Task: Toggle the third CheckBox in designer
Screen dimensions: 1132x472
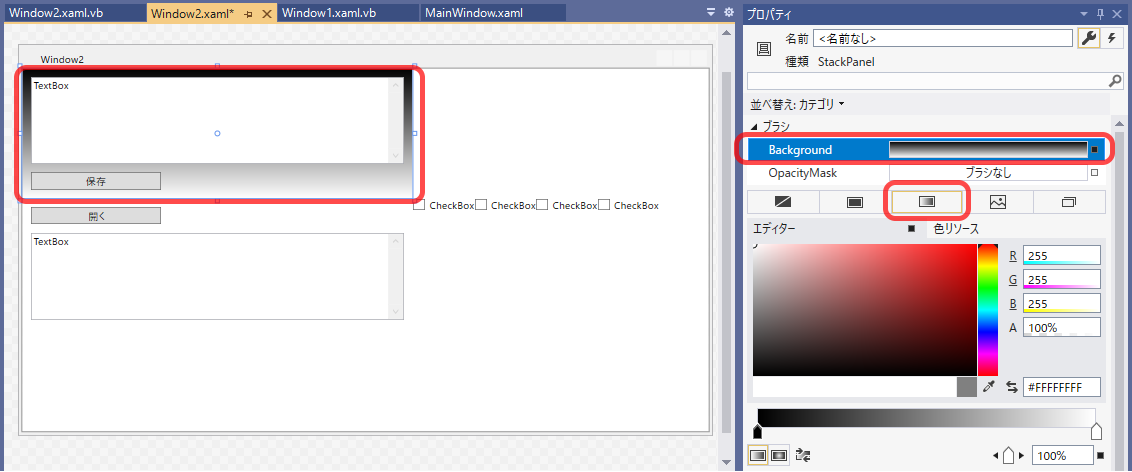Action: [542, 205]
